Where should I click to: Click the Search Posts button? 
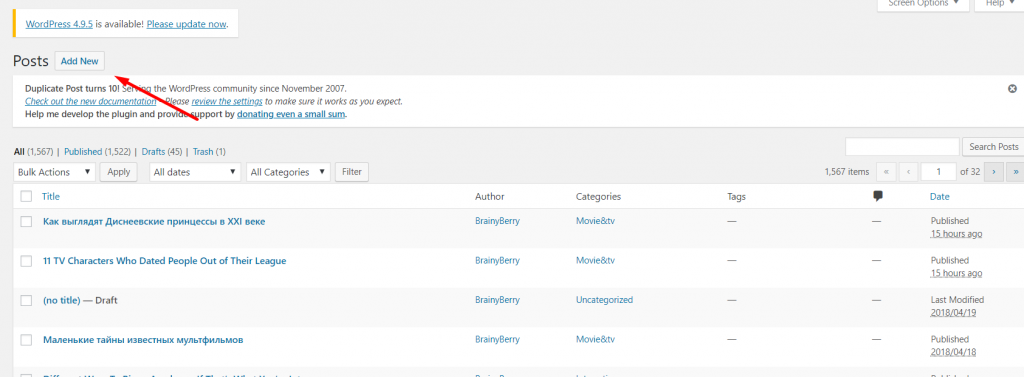coord(993,147)
